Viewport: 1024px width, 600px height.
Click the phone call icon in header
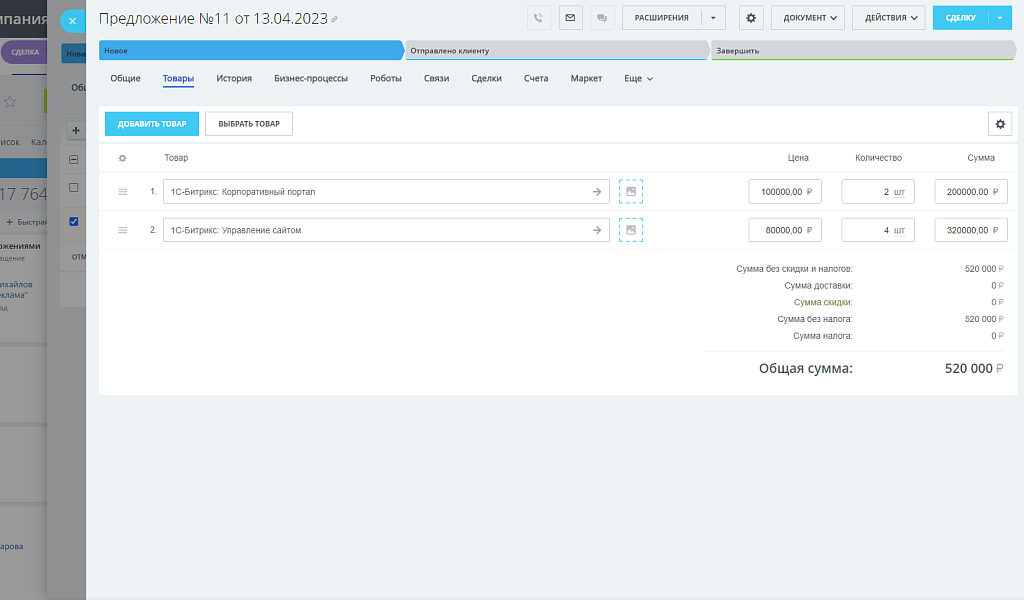[539, 18]
